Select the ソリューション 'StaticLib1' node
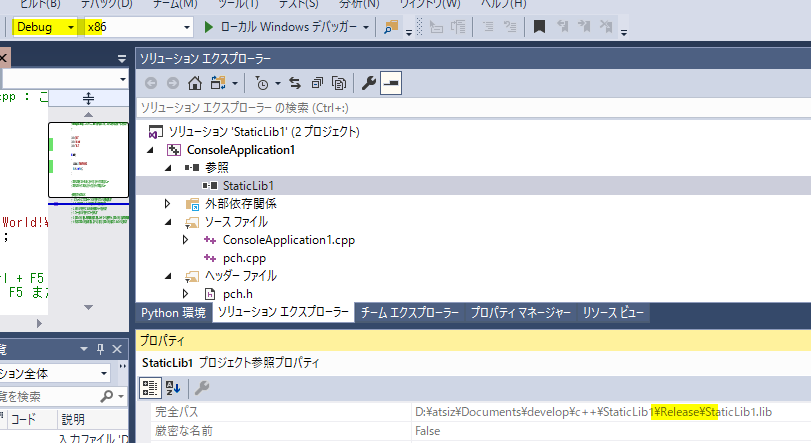Screen dimensions: 811x443 [x=264, y=132]
